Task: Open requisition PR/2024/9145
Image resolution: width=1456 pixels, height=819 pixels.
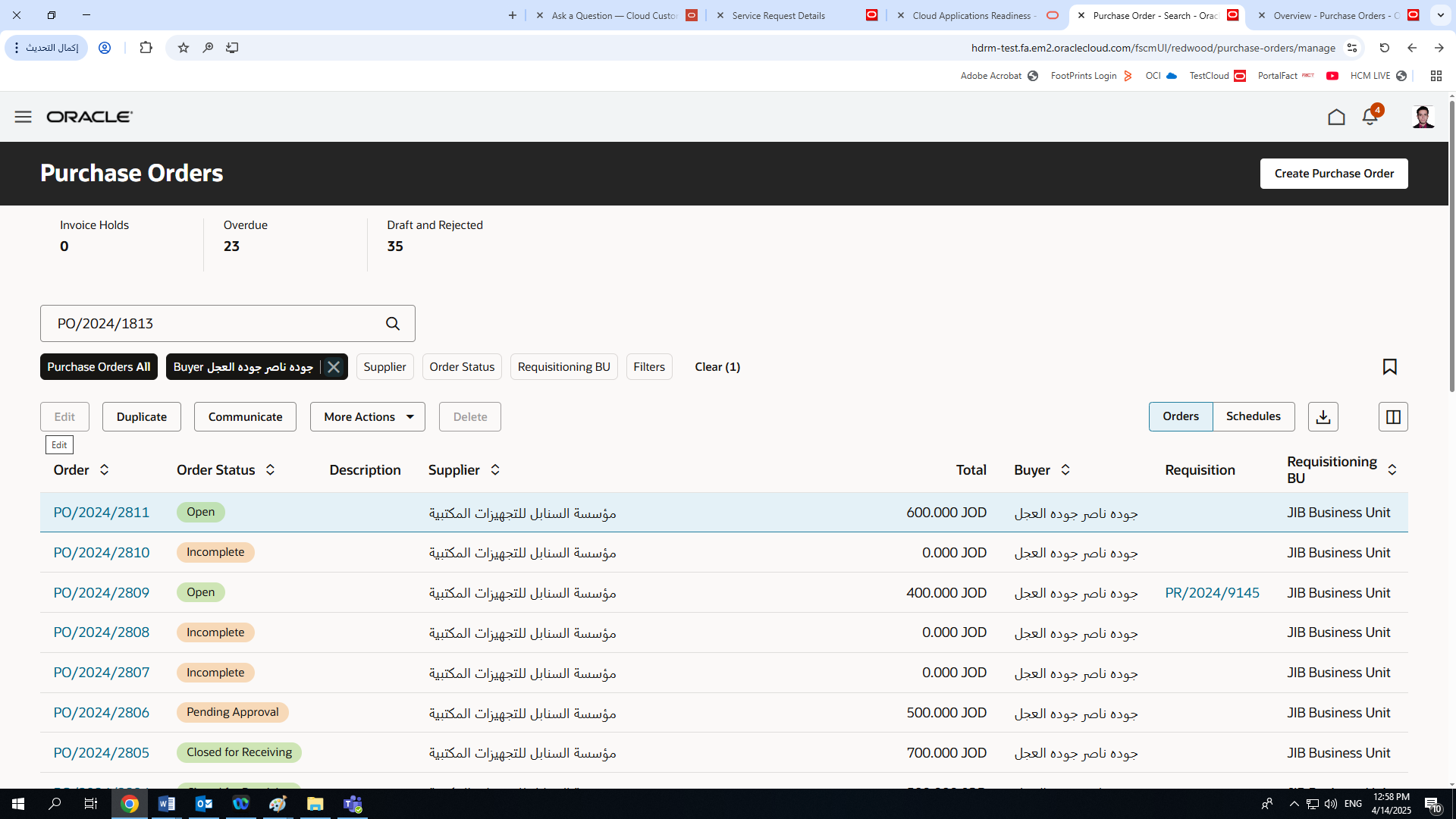Action: [1212, 592]
